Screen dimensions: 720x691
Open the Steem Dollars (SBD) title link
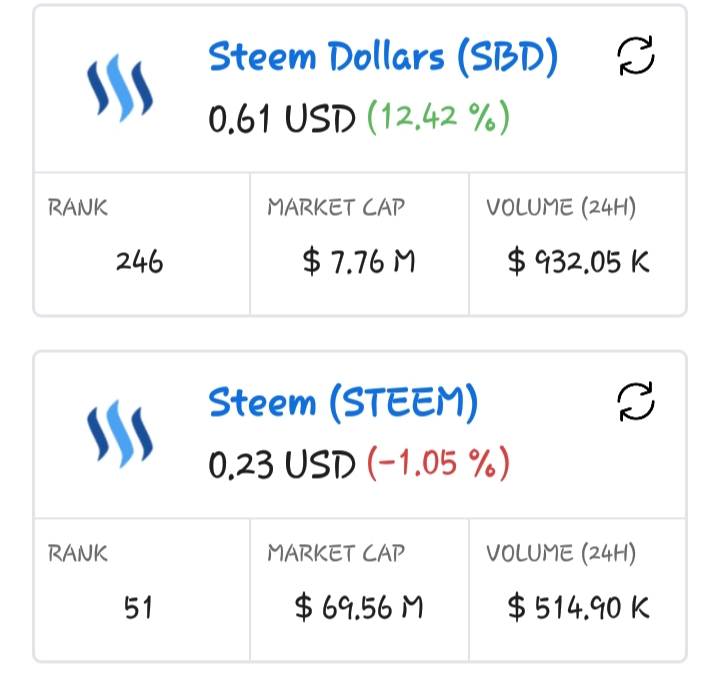tap(383, 57)
